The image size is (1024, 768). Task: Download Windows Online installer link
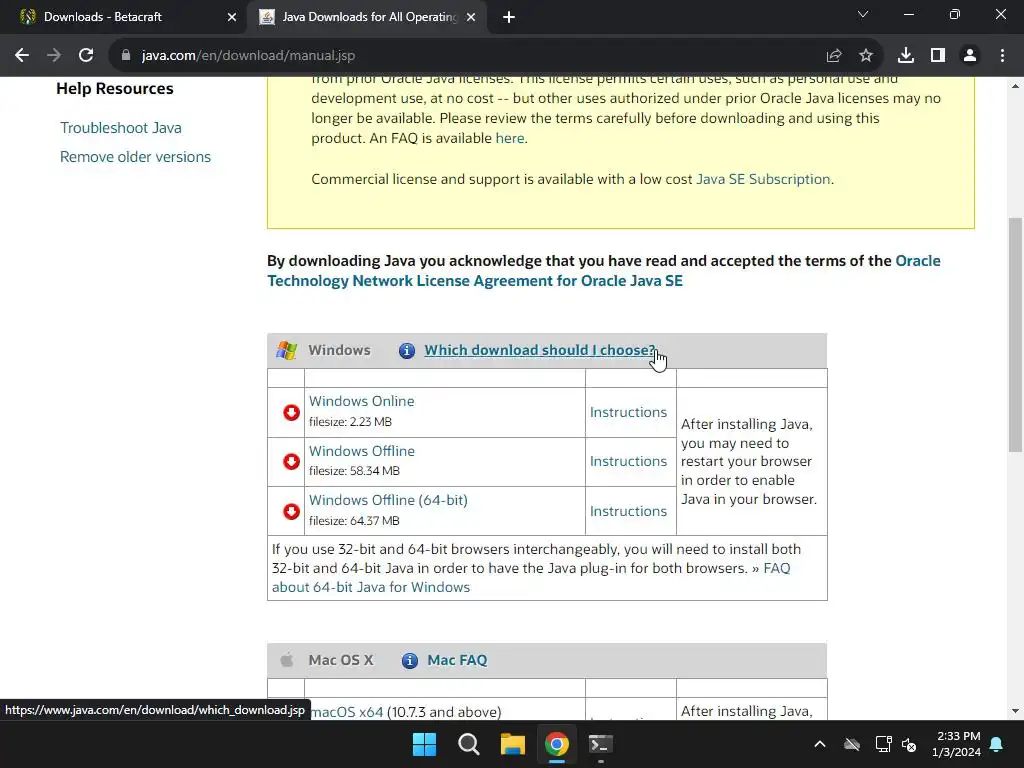(x=361, y=401)
